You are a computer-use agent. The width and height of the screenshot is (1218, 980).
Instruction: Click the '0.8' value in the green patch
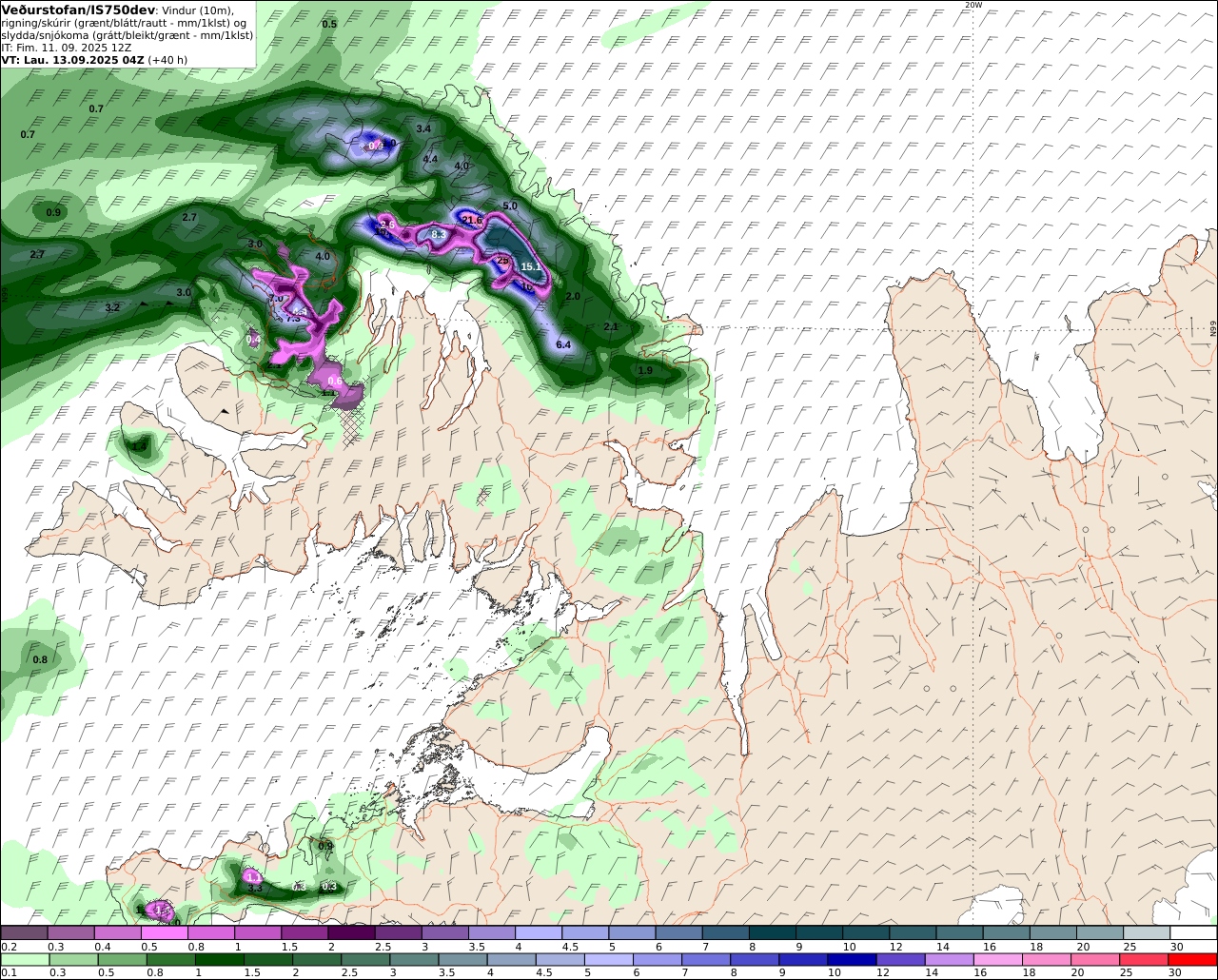tap(40, 659)
